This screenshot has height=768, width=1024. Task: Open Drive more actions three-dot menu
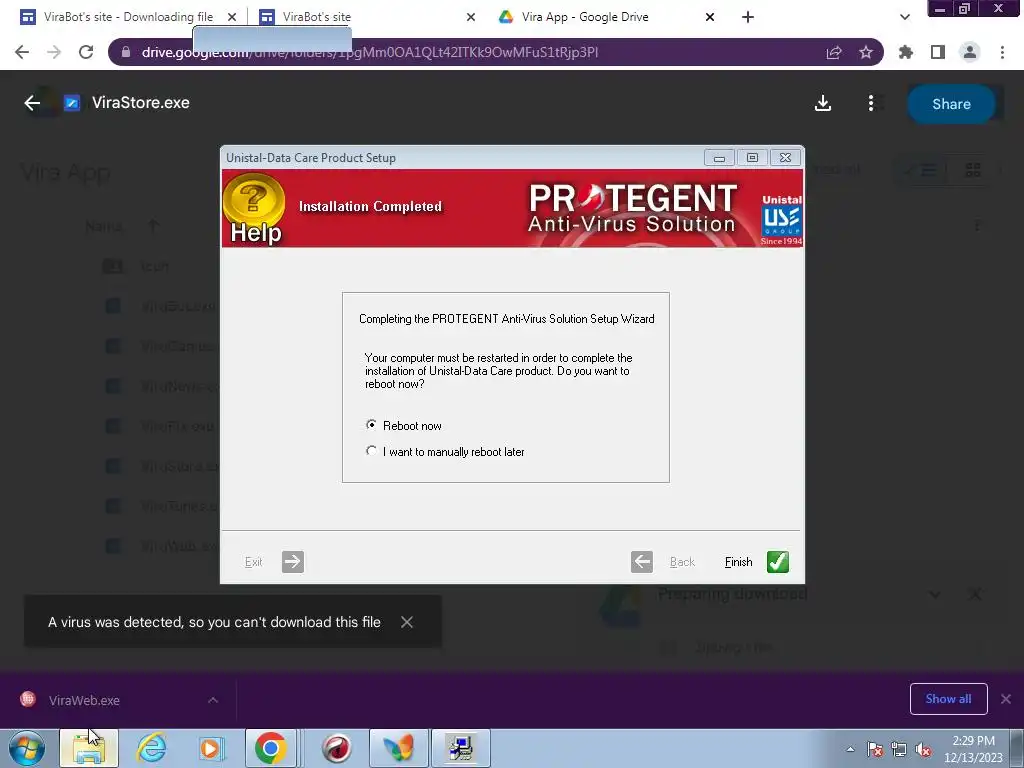(871, 103)
